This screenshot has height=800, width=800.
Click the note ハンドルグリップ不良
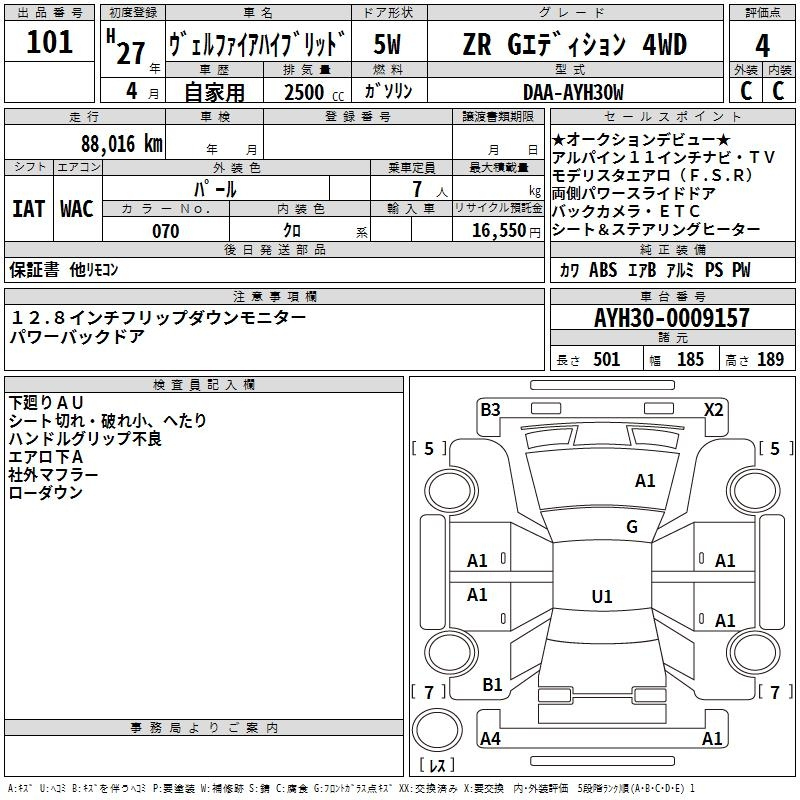[x=85, y=438]
